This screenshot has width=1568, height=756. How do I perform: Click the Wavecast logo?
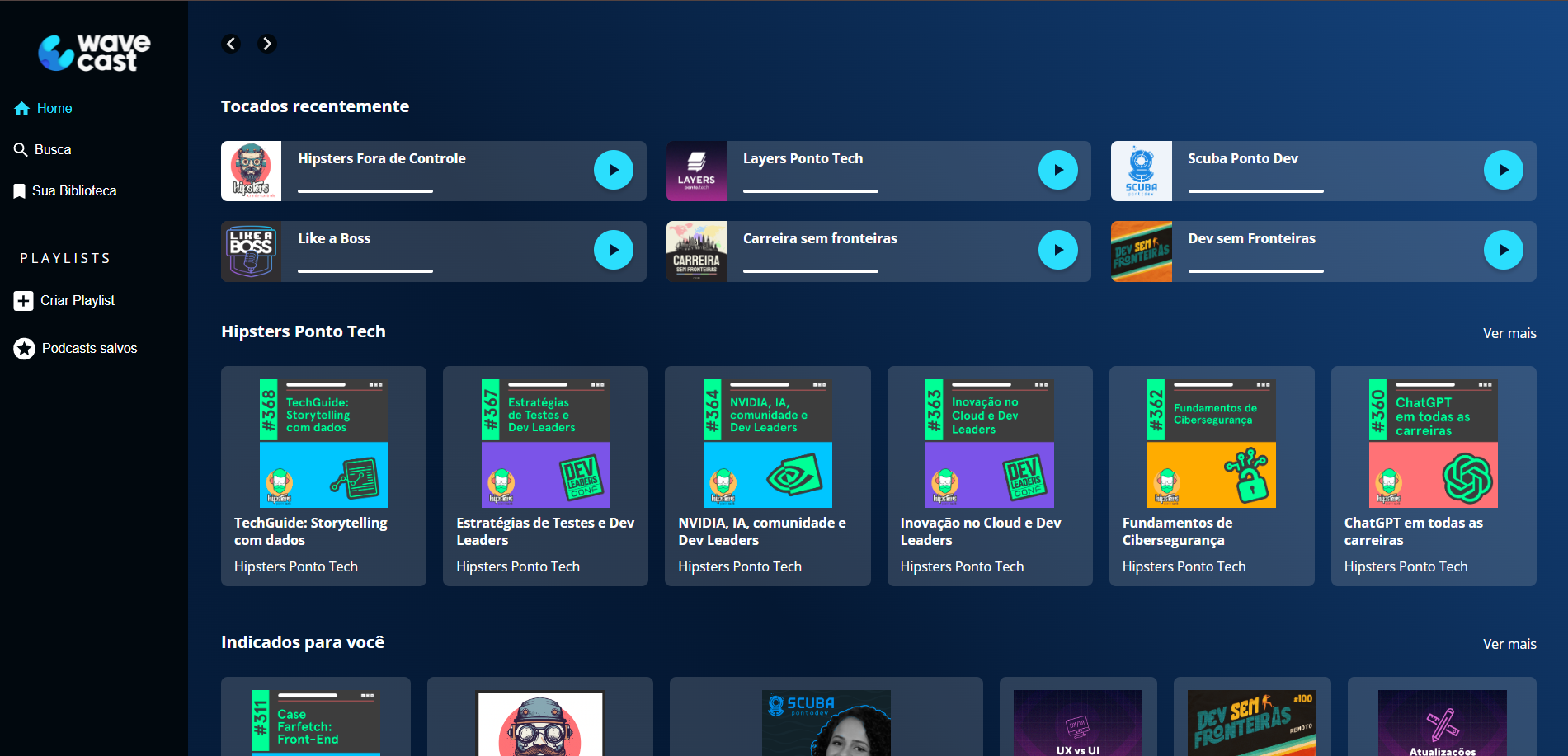pos(94,53)
